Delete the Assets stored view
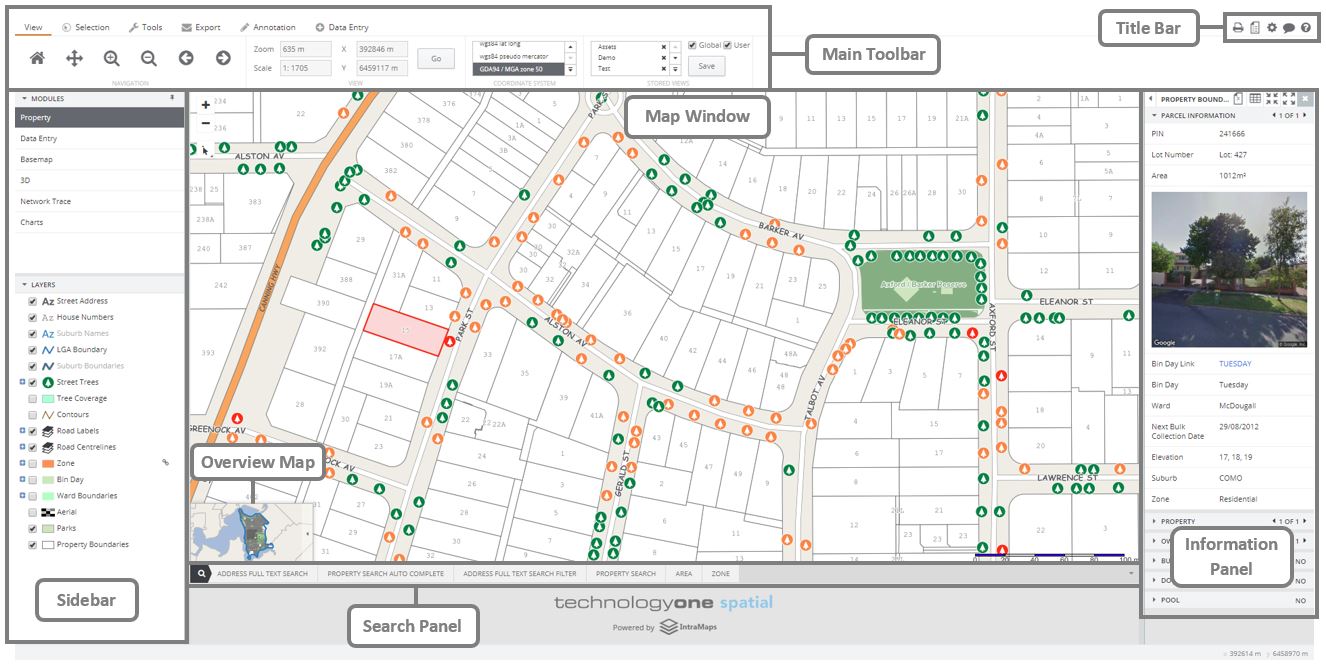The image size is (1326, 668). click(664, 46)
